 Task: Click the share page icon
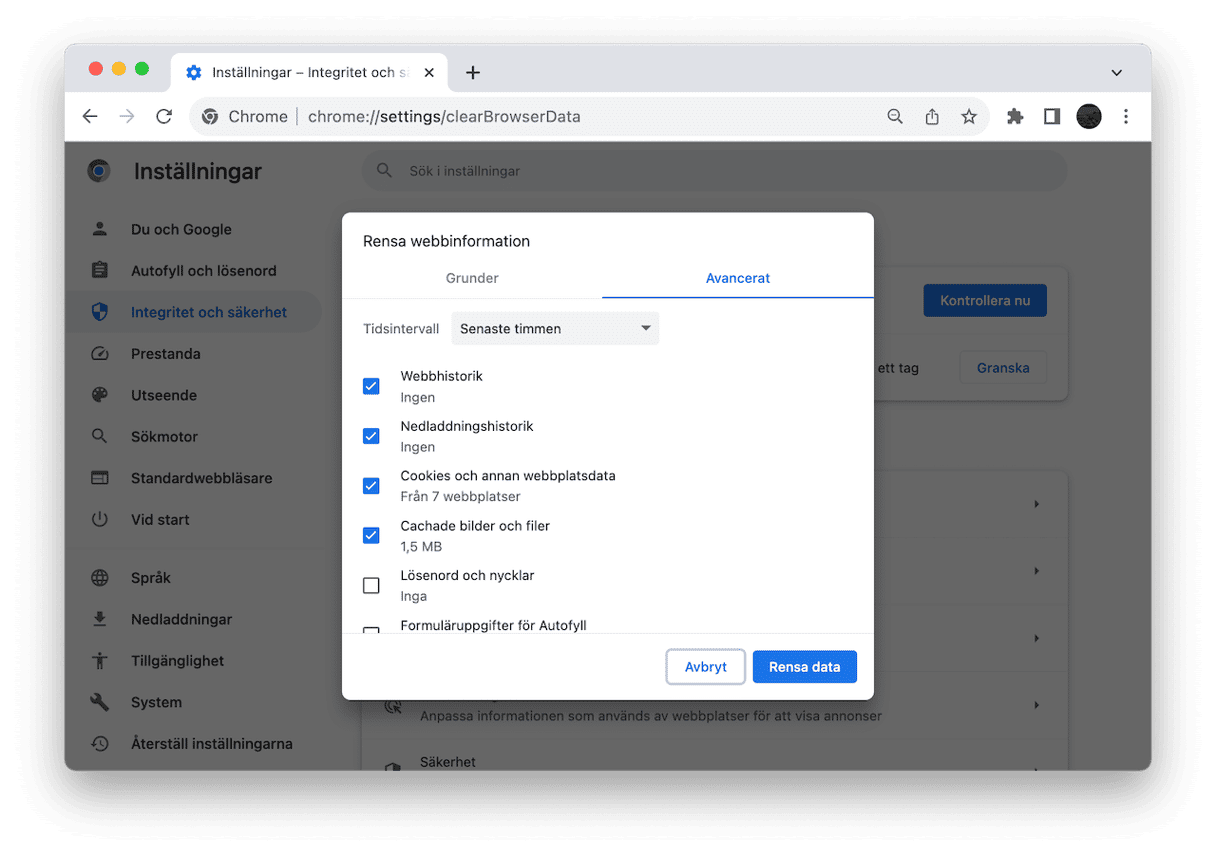pos(932,117)
